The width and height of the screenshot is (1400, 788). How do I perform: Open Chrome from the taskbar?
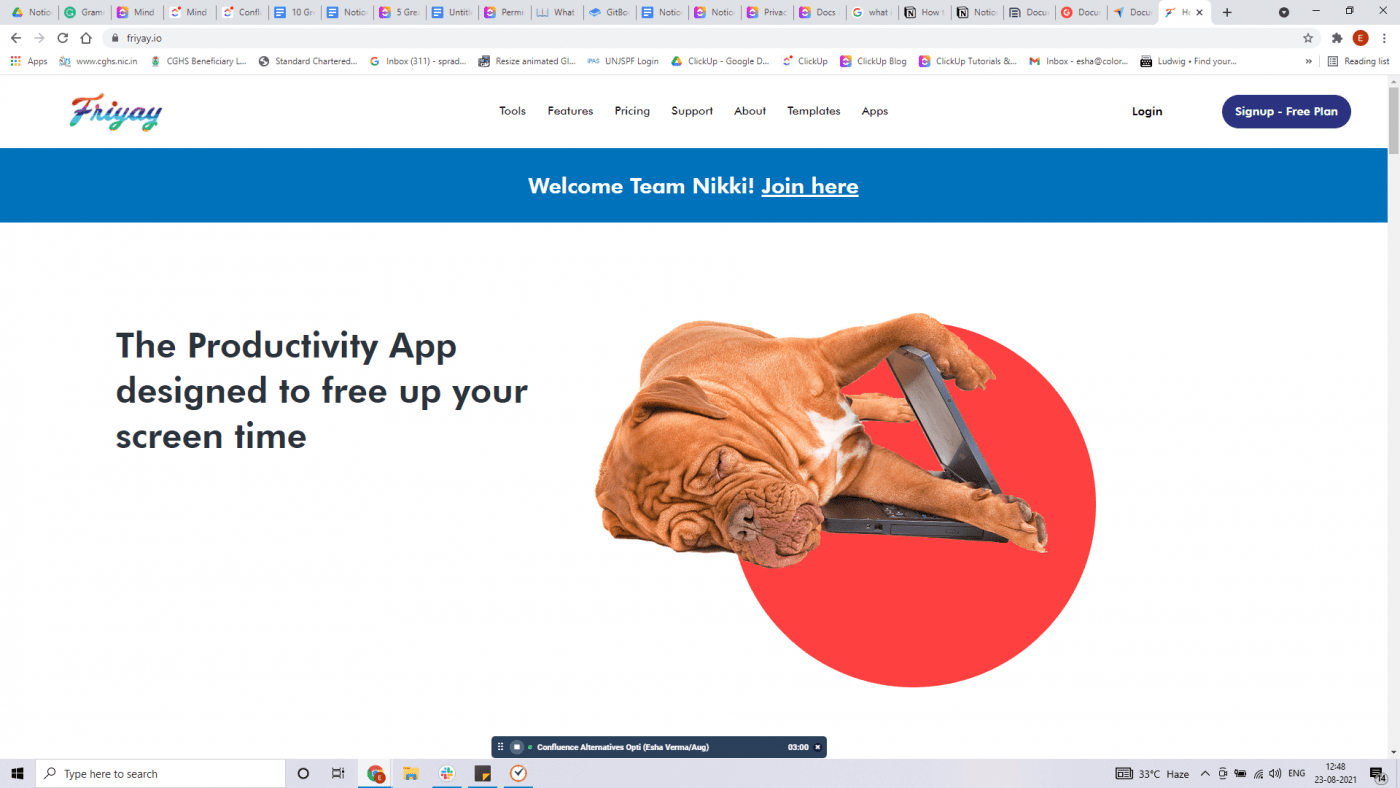(376, 773)
